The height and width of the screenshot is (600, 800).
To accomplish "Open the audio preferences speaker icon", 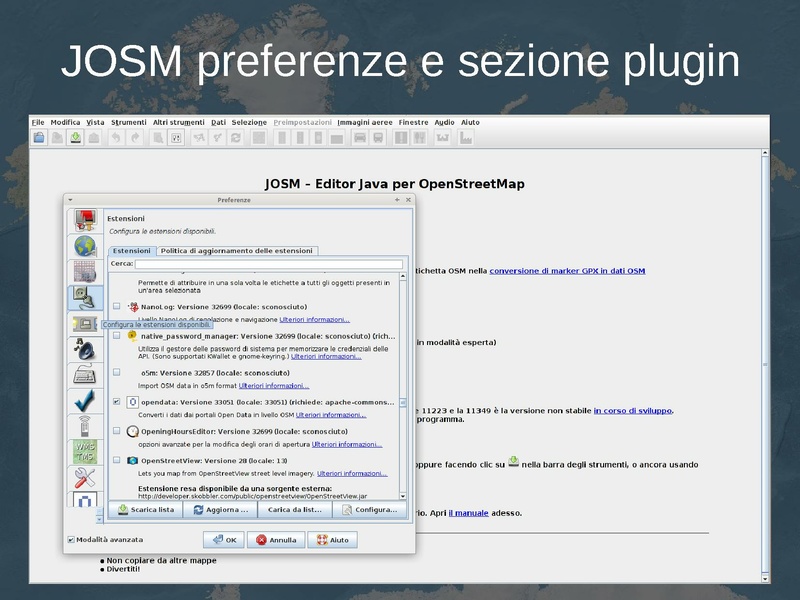I will [85, 350].
